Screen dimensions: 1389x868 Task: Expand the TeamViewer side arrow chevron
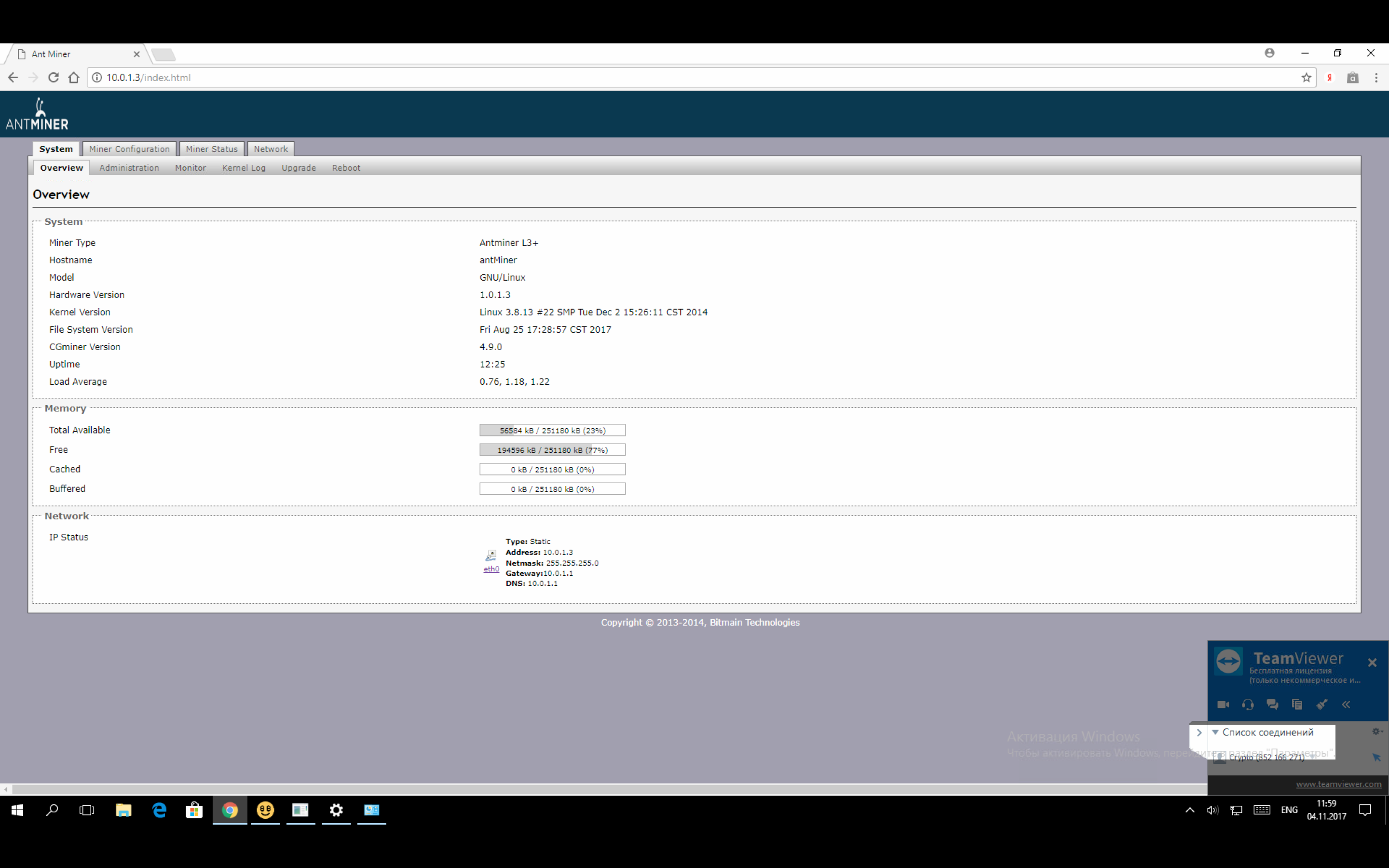pos(1199,732)
